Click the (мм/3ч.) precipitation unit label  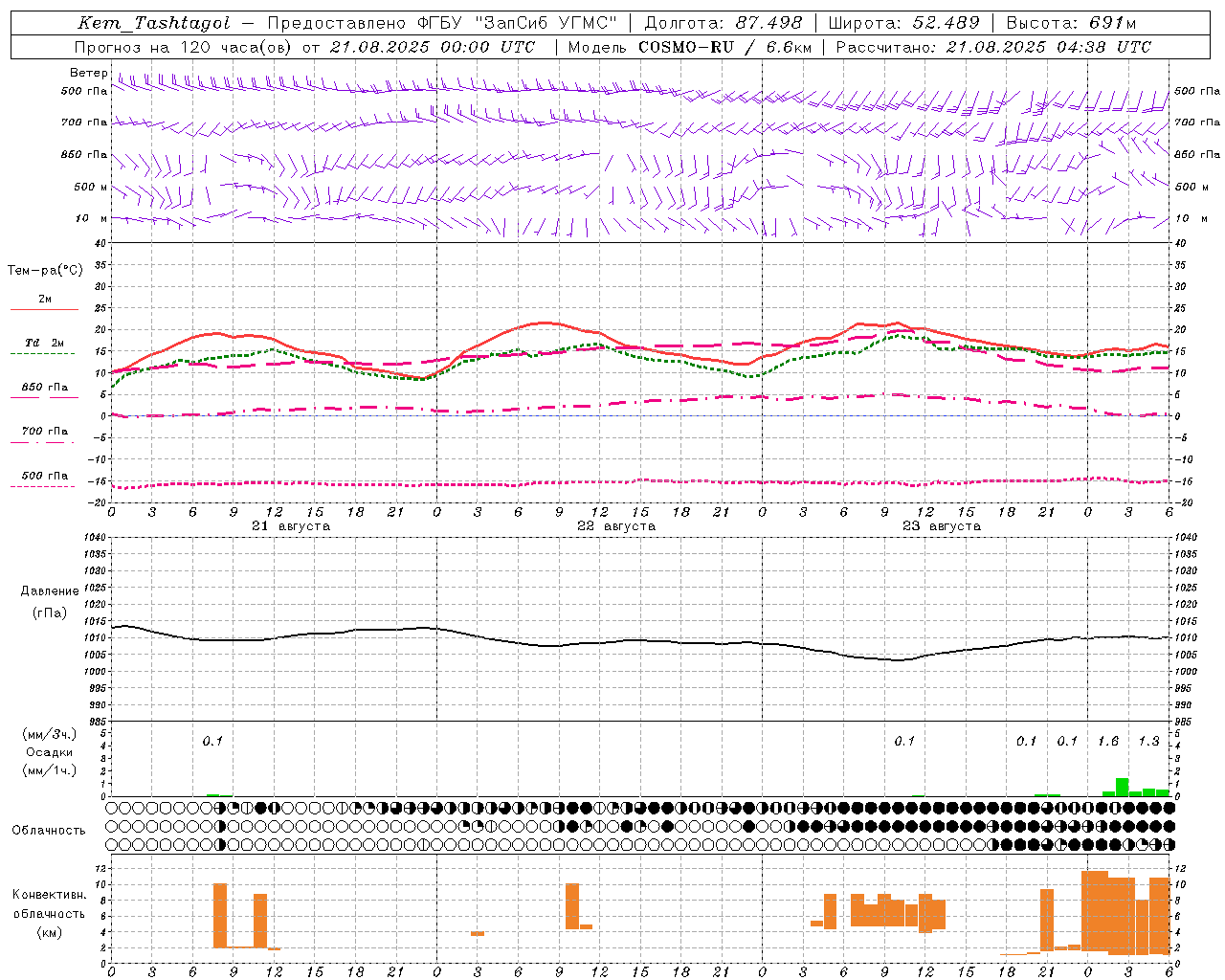(49, 734)
